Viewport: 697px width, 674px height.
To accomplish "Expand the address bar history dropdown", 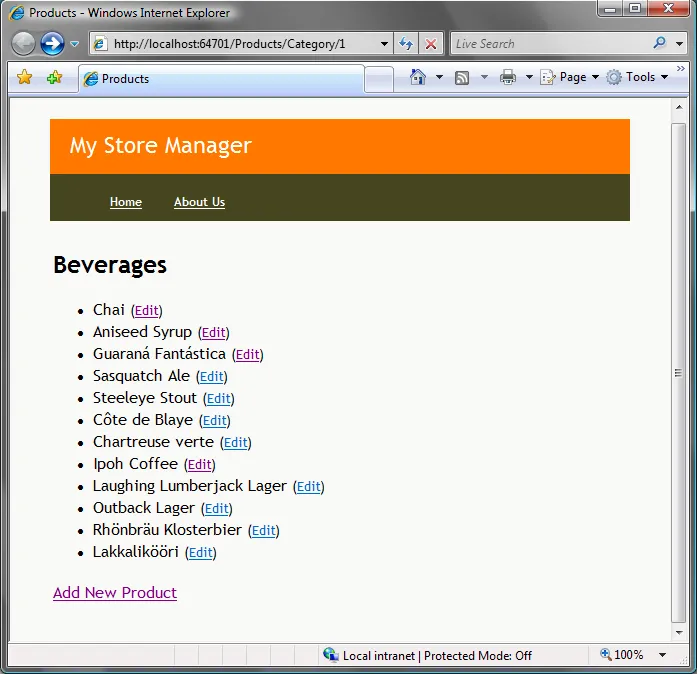I will click(385, 44).
